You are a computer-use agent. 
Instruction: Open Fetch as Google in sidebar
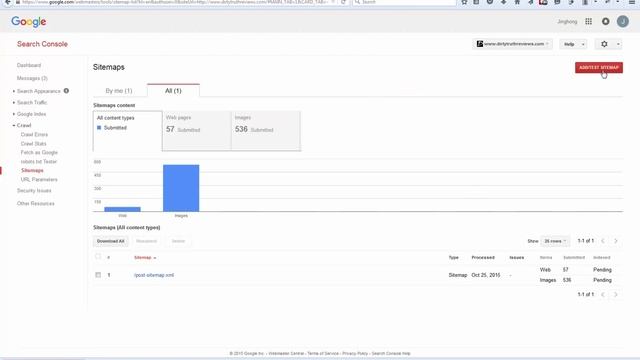tap(39, 152)
